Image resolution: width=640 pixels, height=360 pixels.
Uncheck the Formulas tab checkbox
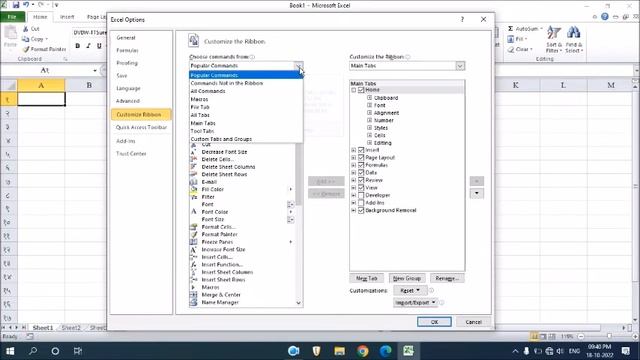coord(361,165)
